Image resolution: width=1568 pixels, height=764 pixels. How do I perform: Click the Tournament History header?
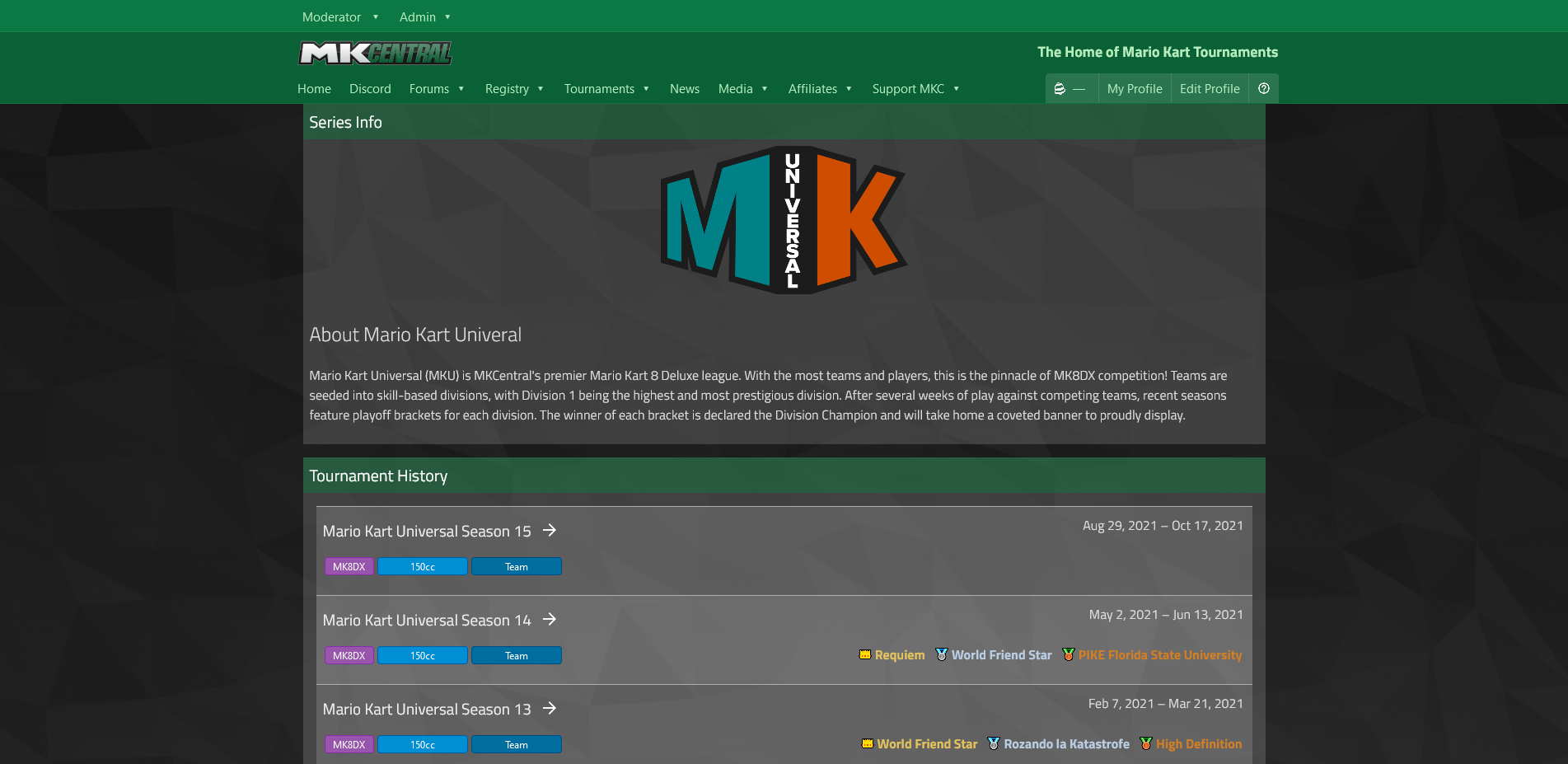784,476
